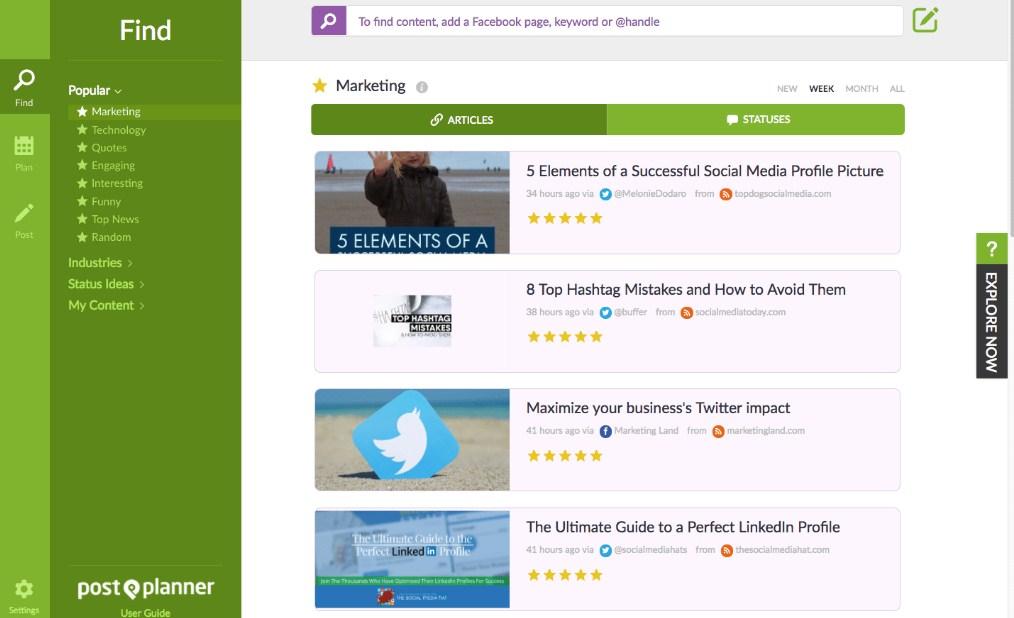
Task: Click the marketingland.com source link
Action: coord(766,431)
